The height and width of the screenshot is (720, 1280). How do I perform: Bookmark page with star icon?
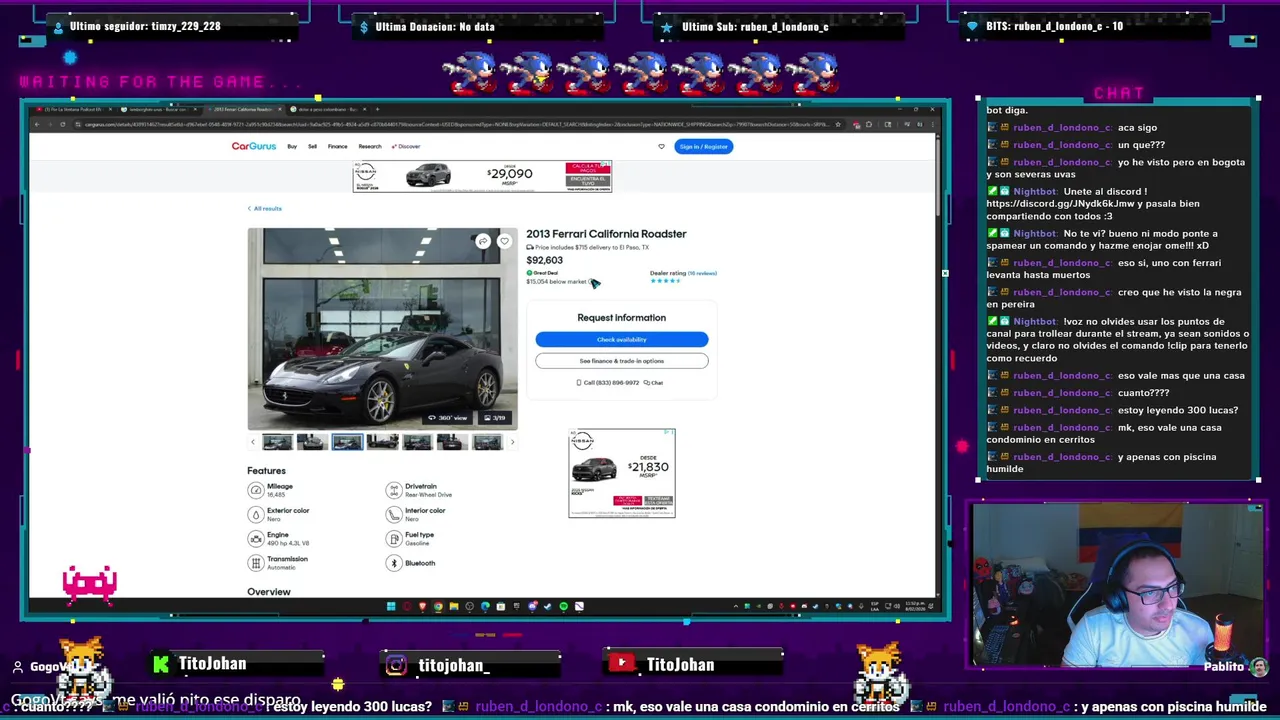click(838, 124)
